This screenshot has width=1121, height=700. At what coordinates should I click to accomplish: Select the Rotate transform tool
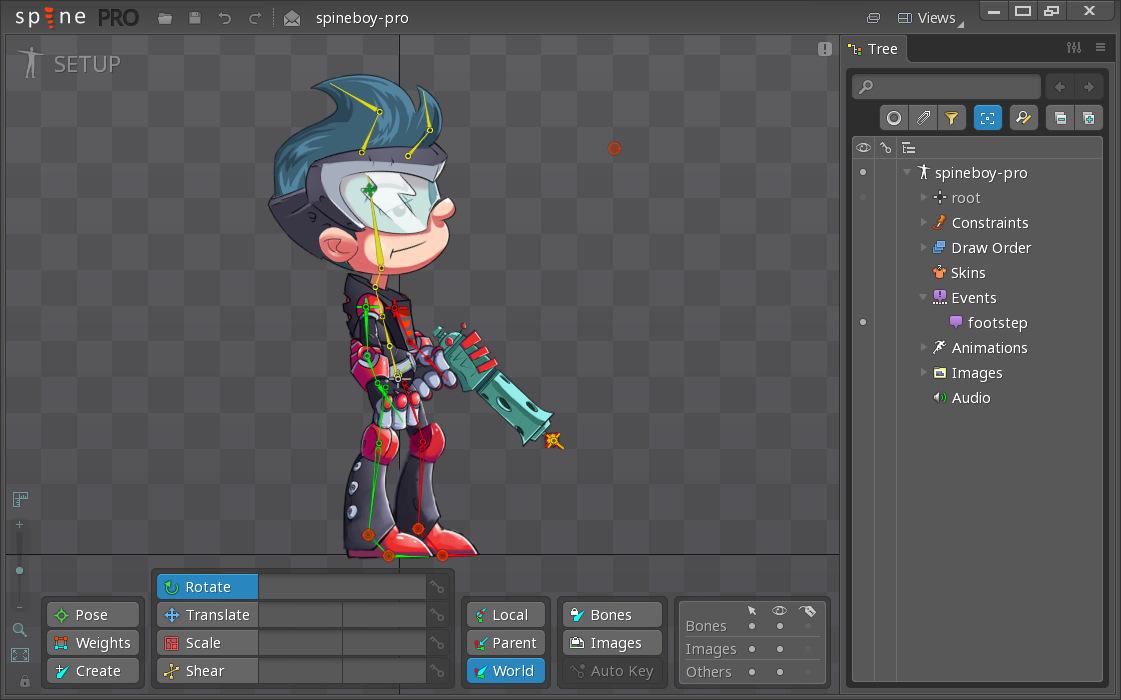207,587
